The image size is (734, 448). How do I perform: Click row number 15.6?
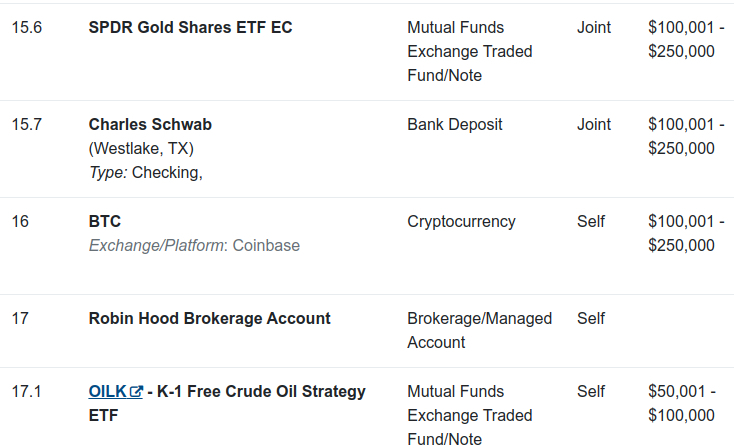point(27,28)
